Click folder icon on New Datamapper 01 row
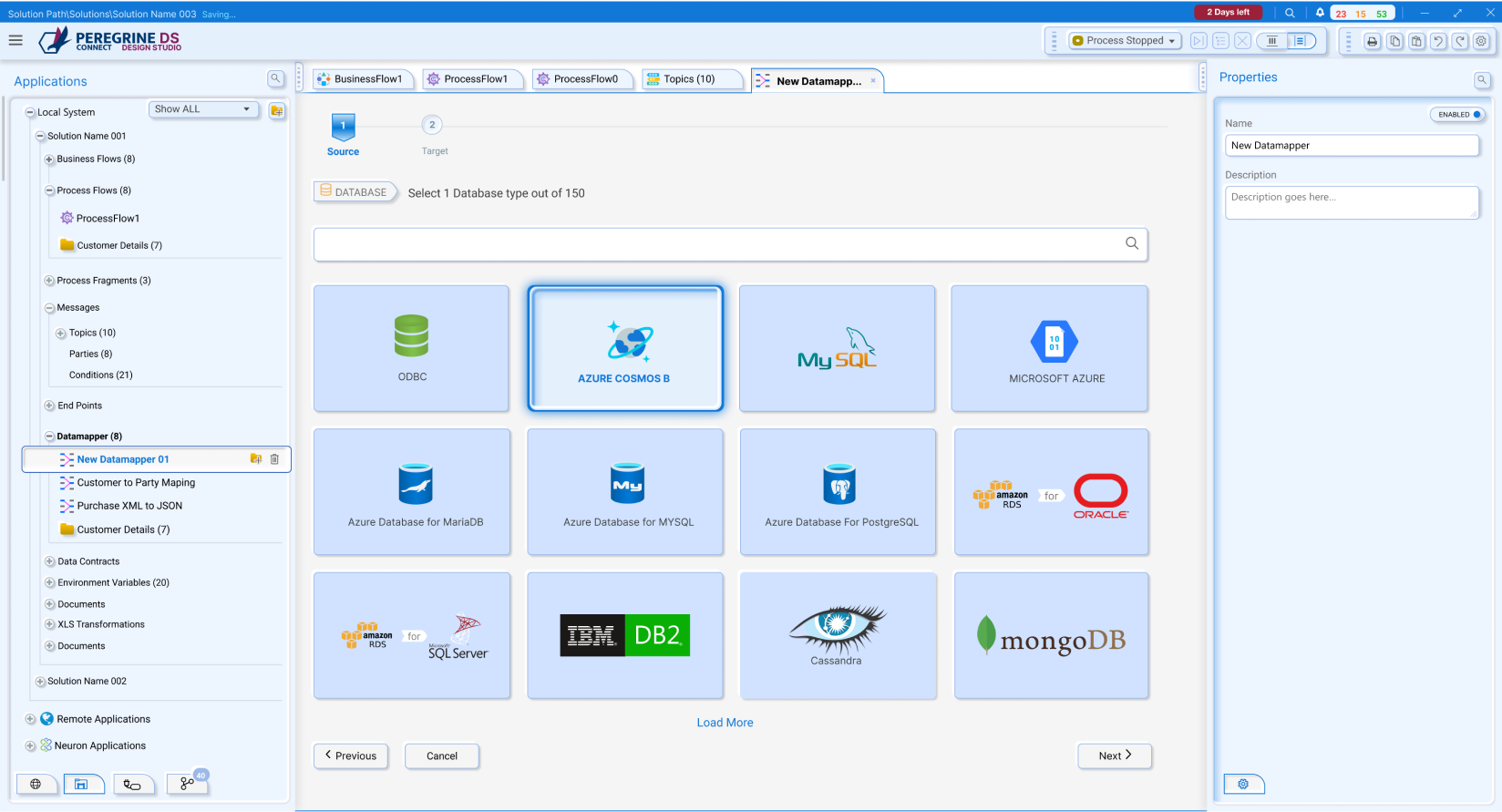The height and width of the screenshot is (812, 1502). click(256, 459)
